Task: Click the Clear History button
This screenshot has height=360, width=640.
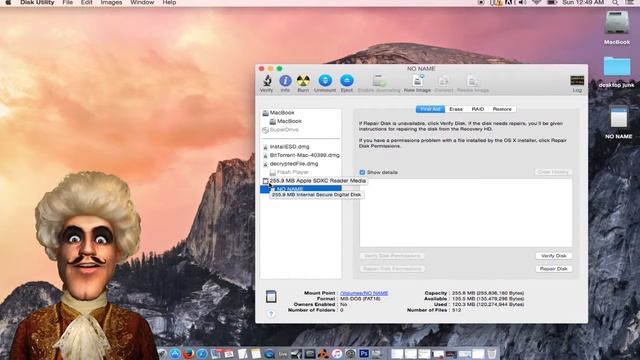Action: pos(553,172)
